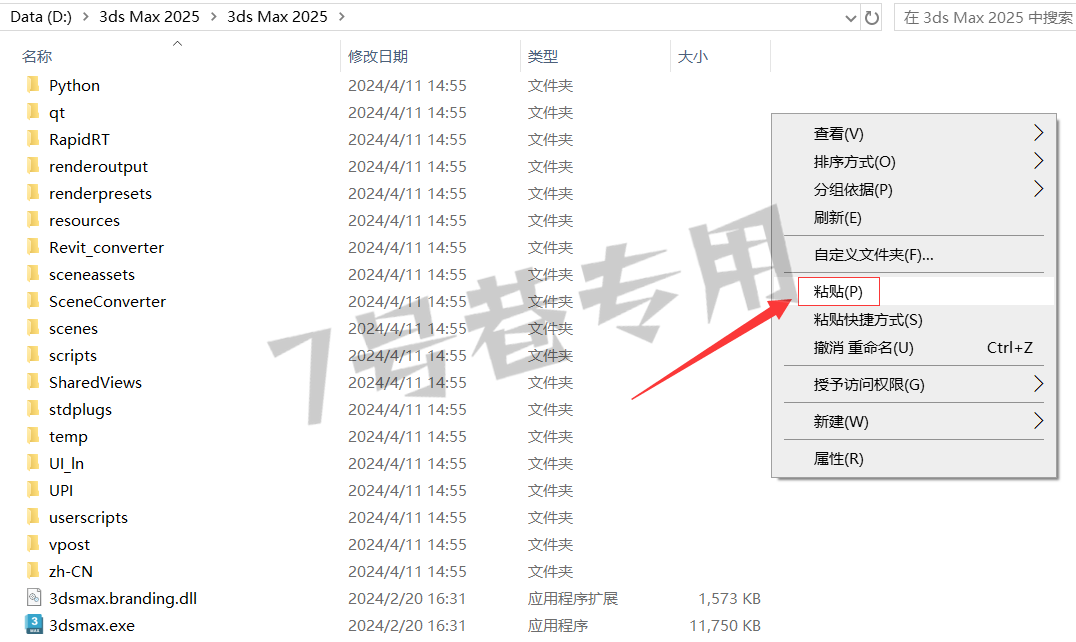This screenshot has width=1076, height=642.
Task: Select the scripts folder icon
Action: (x=33, y=355)
